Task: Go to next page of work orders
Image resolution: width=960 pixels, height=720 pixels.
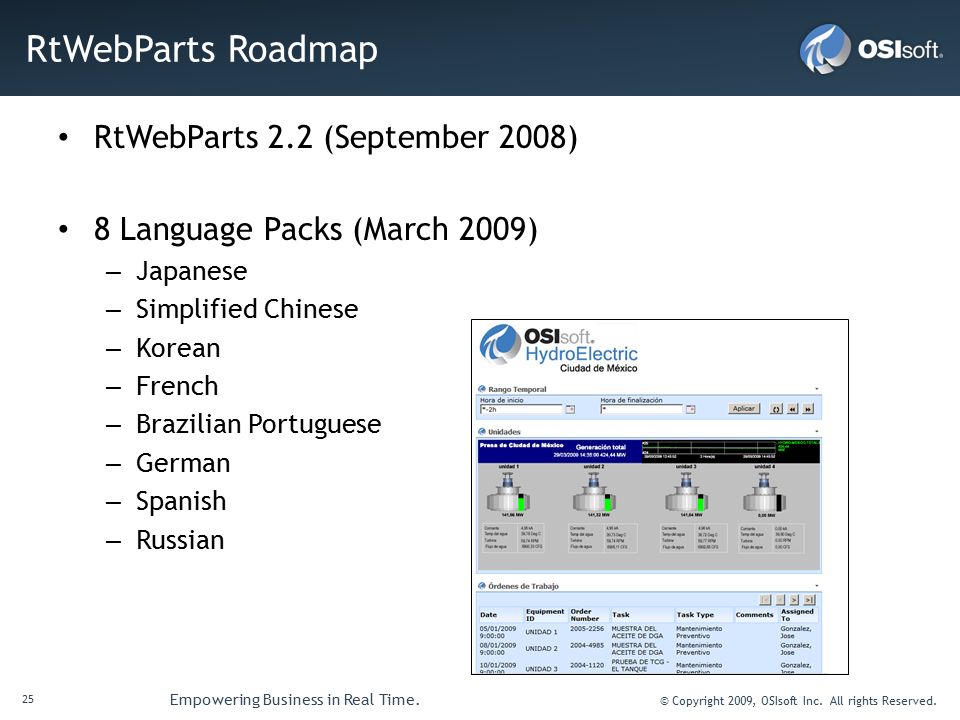Action: [794, 600]
